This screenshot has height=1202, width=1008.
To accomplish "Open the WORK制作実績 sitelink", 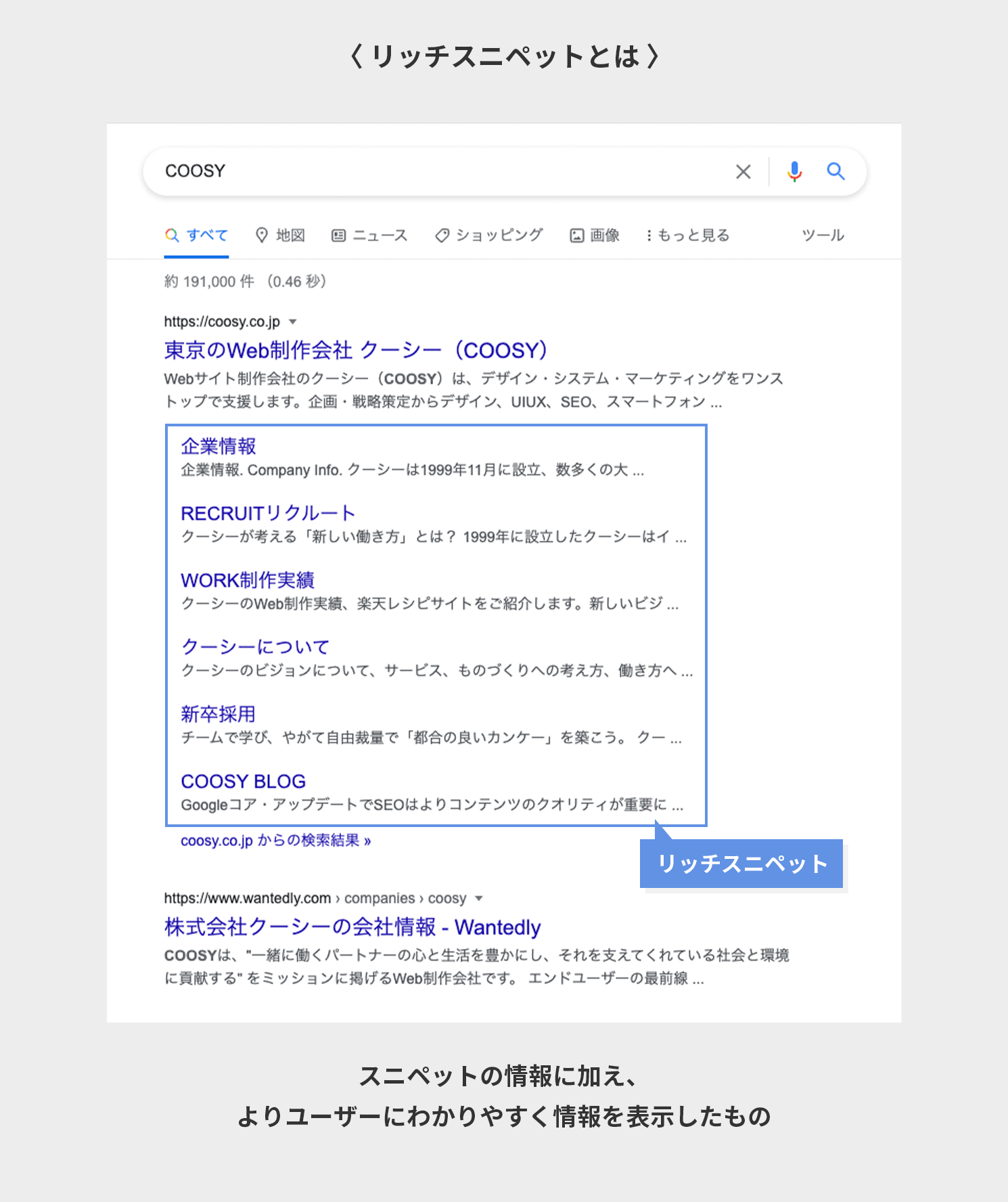I will pyautogui.click(x=248, y=580).
